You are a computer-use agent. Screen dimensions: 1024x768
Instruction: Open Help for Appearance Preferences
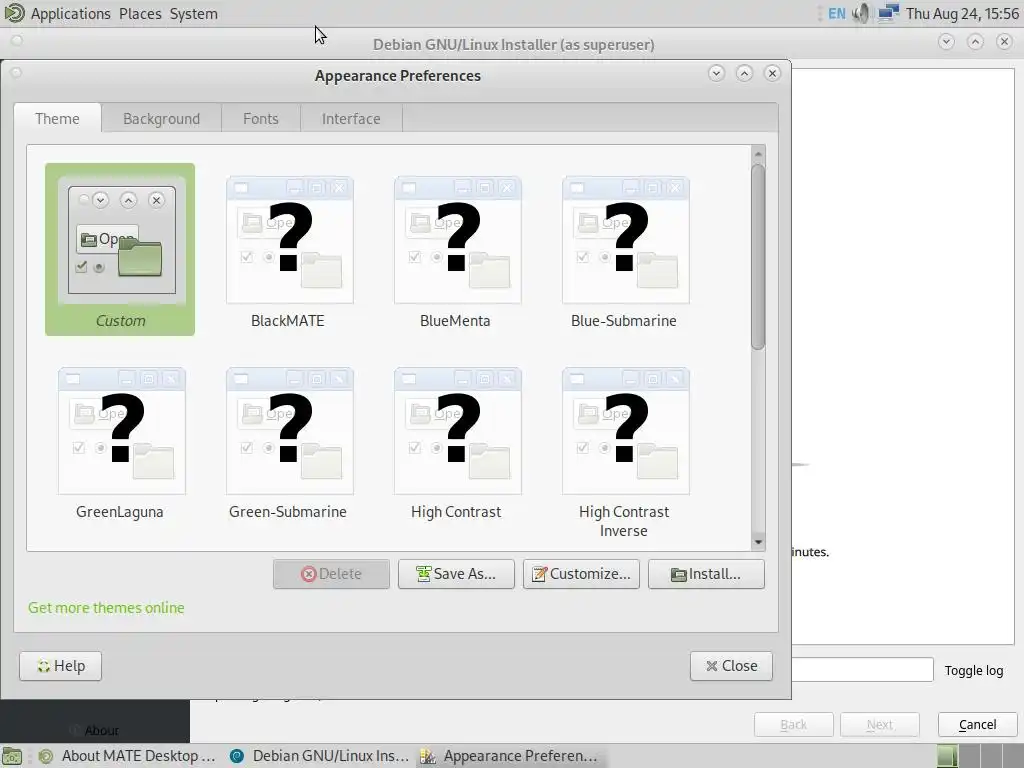[x=60, y=666]
